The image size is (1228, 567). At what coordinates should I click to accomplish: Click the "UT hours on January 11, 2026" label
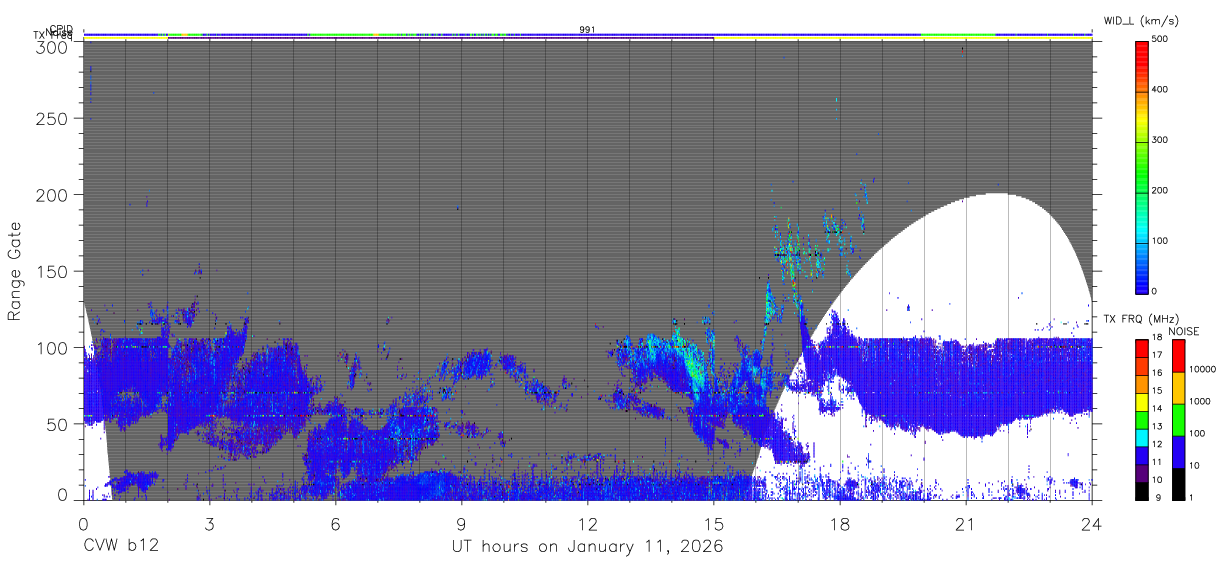[587, 547]
